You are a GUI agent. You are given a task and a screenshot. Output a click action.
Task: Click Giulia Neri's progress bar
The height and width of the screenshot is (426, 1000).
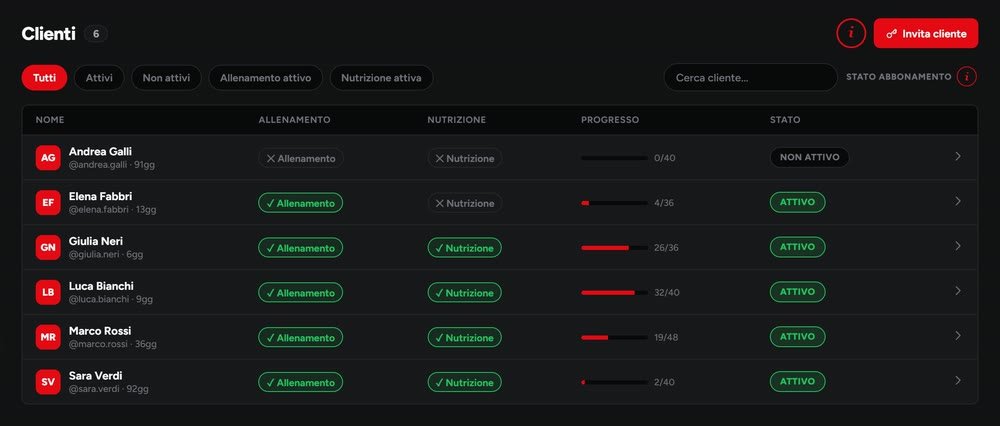615,247
